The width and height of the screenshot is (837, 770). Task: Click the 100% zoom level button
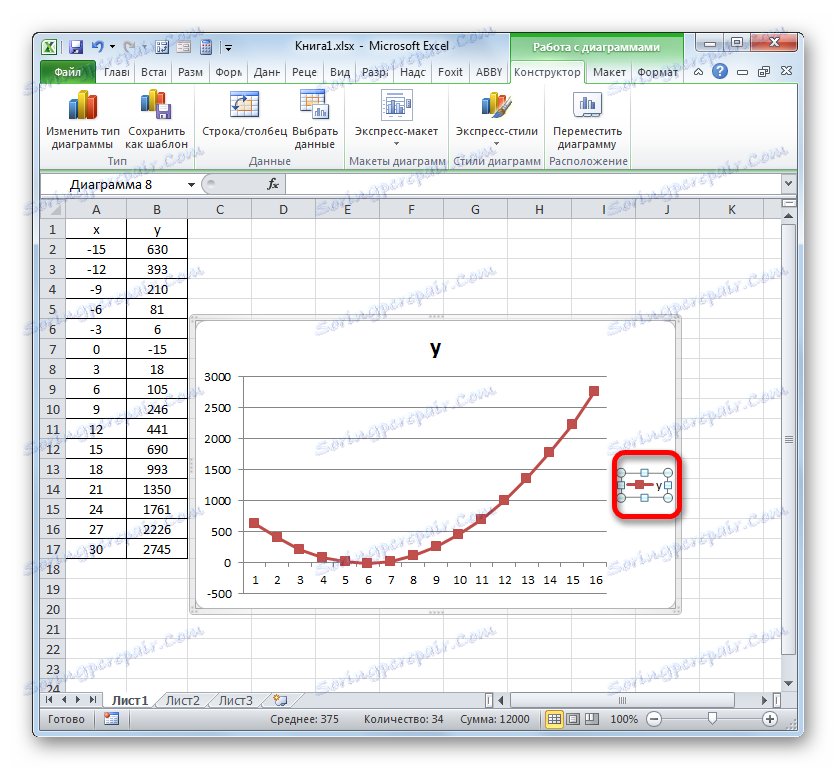(x=624, y=719)
